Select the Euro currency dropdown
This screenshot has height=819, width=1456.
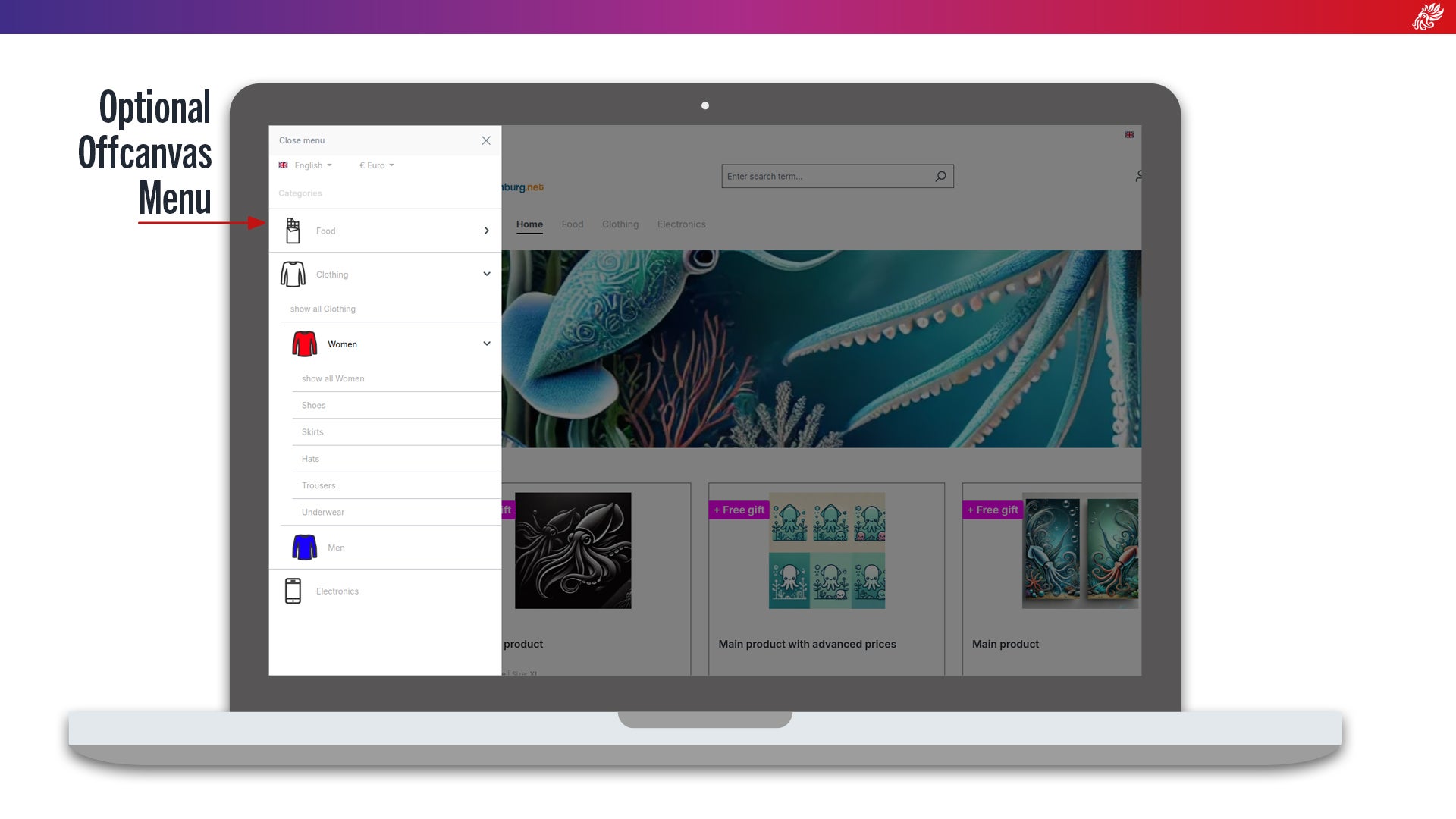pos(376,166)
